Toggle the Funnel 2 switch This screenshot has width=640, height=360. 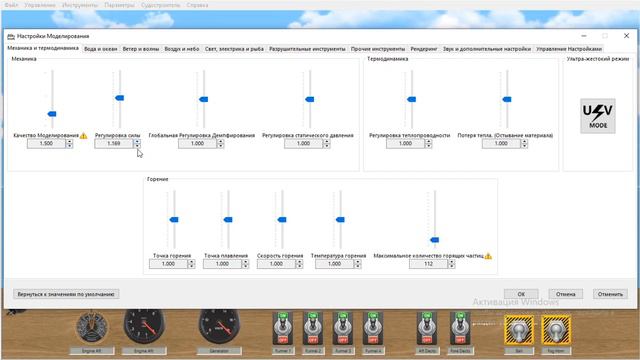click(x=313, y=328)
